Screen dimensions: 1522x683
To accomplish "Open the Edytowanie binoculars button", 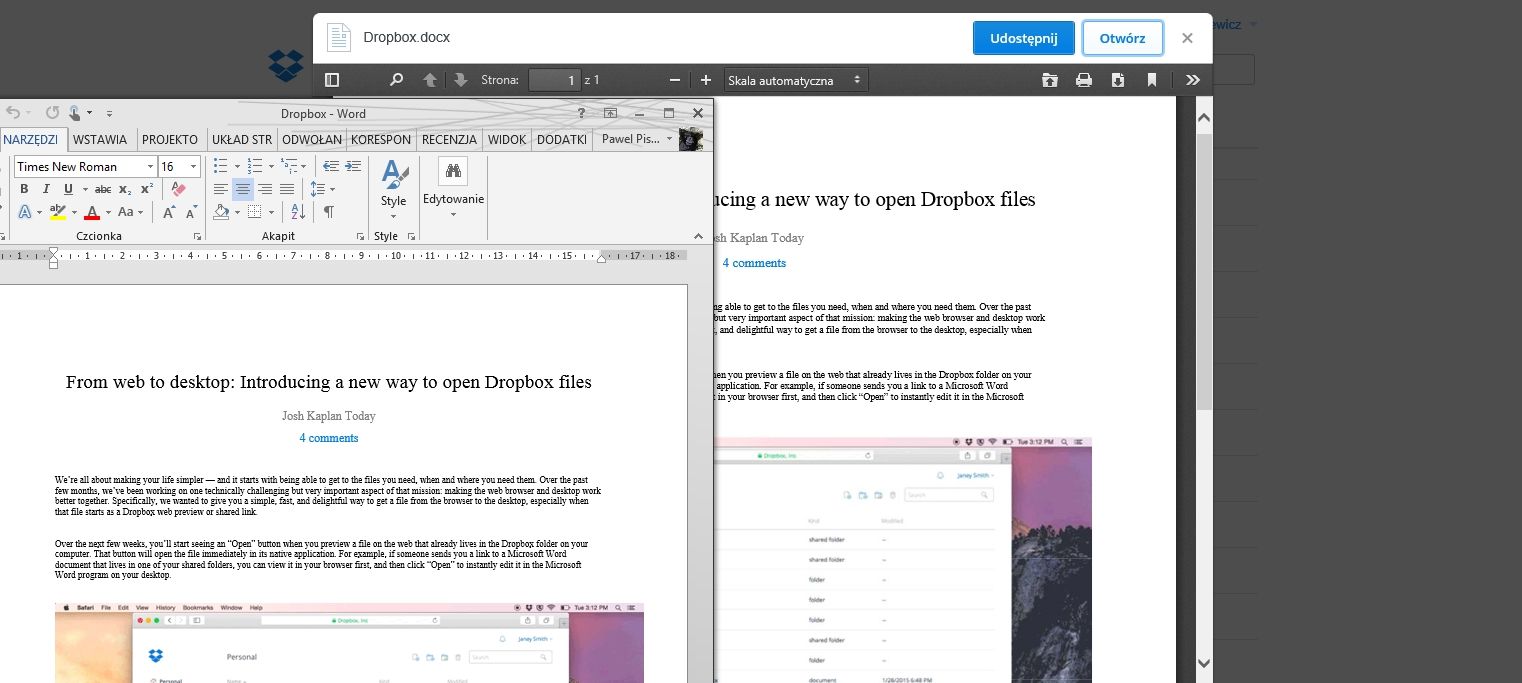I will (x=453, y=187).
